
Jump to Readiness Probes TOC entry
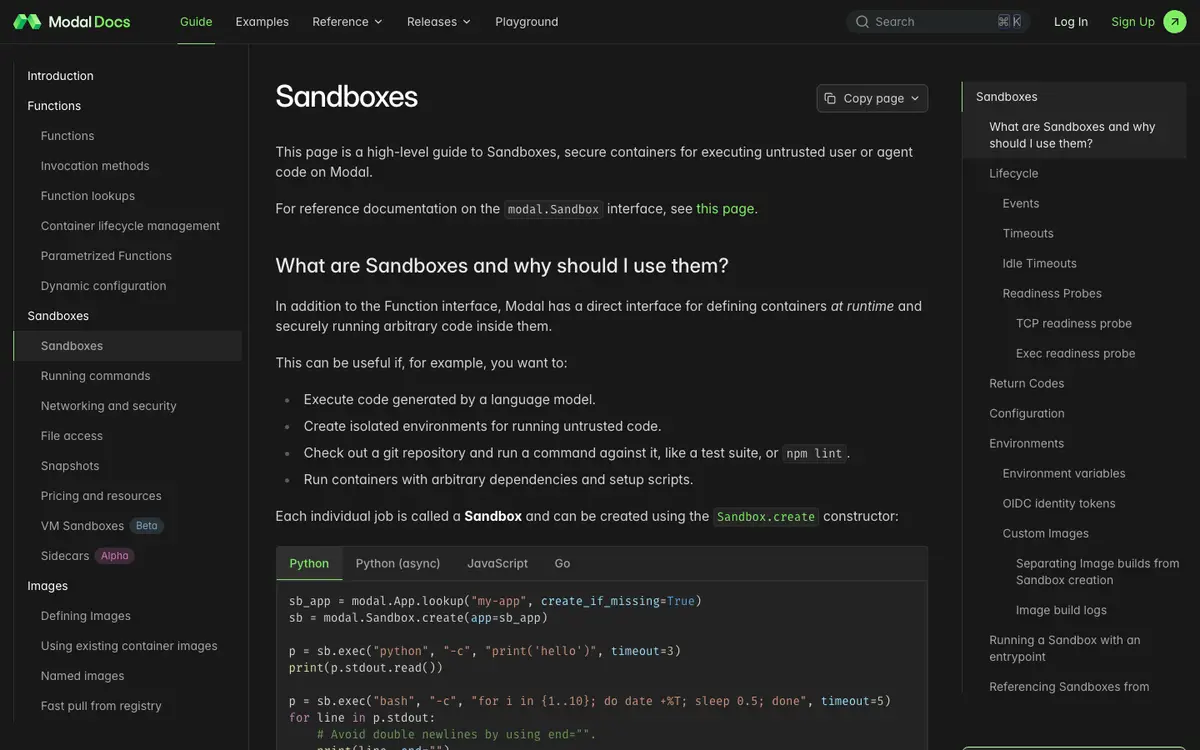click(1052, 293)
